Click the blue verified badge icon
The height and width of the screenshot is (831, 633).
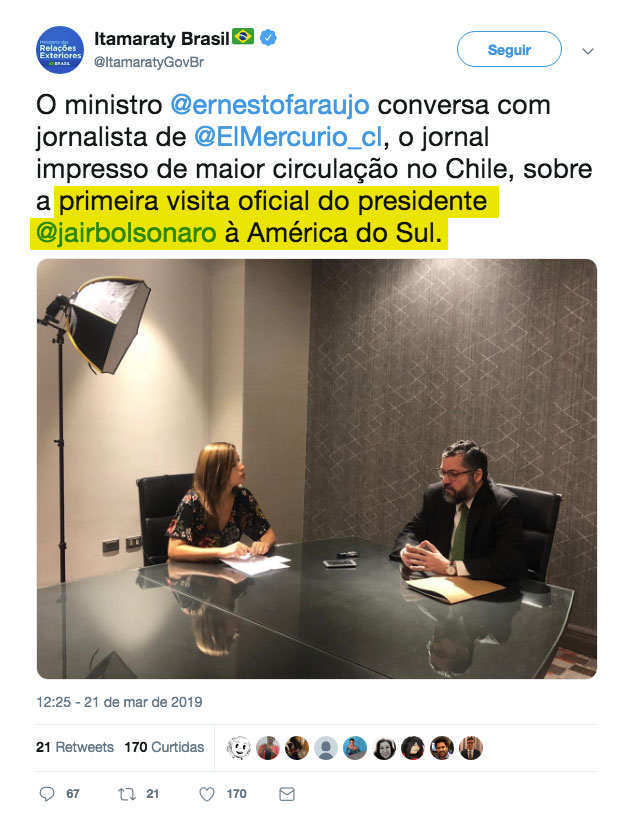coord(268,37)
